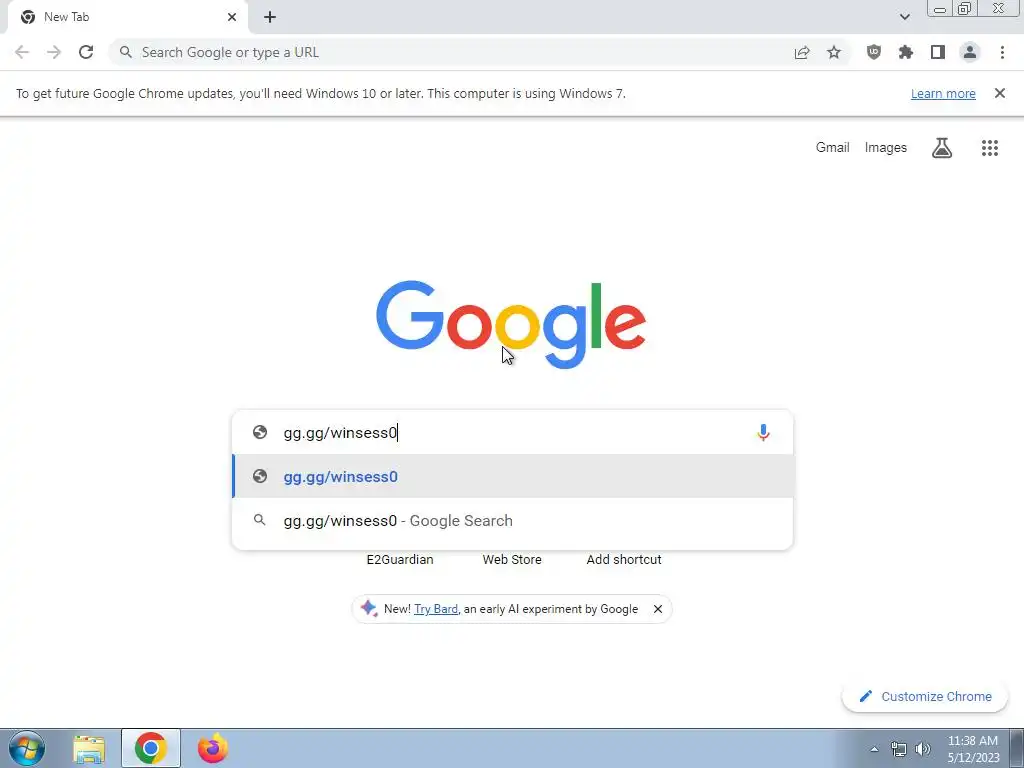Follow the Learn more link
This screenshot has width=1024, height=768.
pos(943,93)
